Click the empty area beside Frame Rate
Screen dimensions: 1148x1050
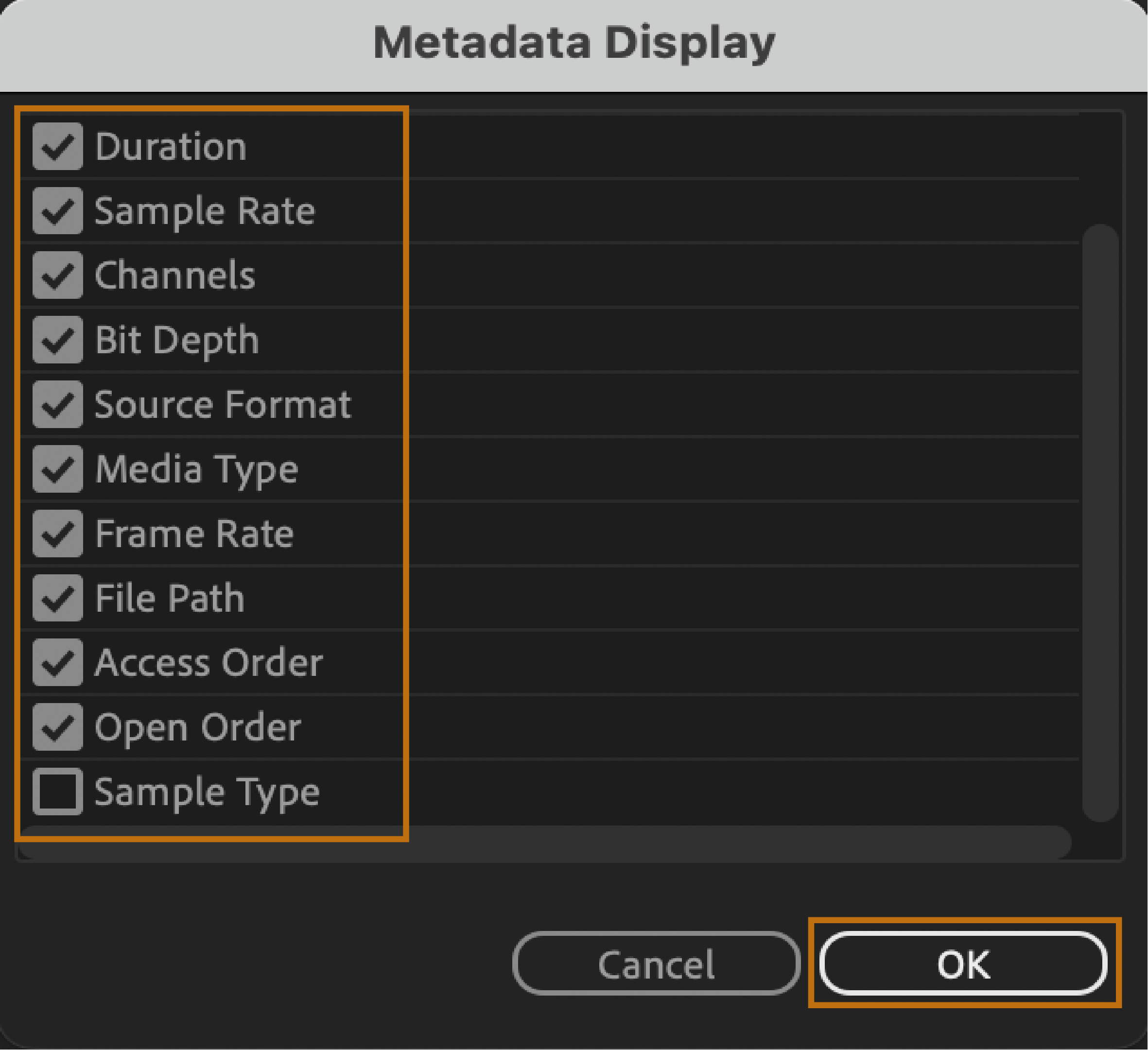(x=683, y=534)
